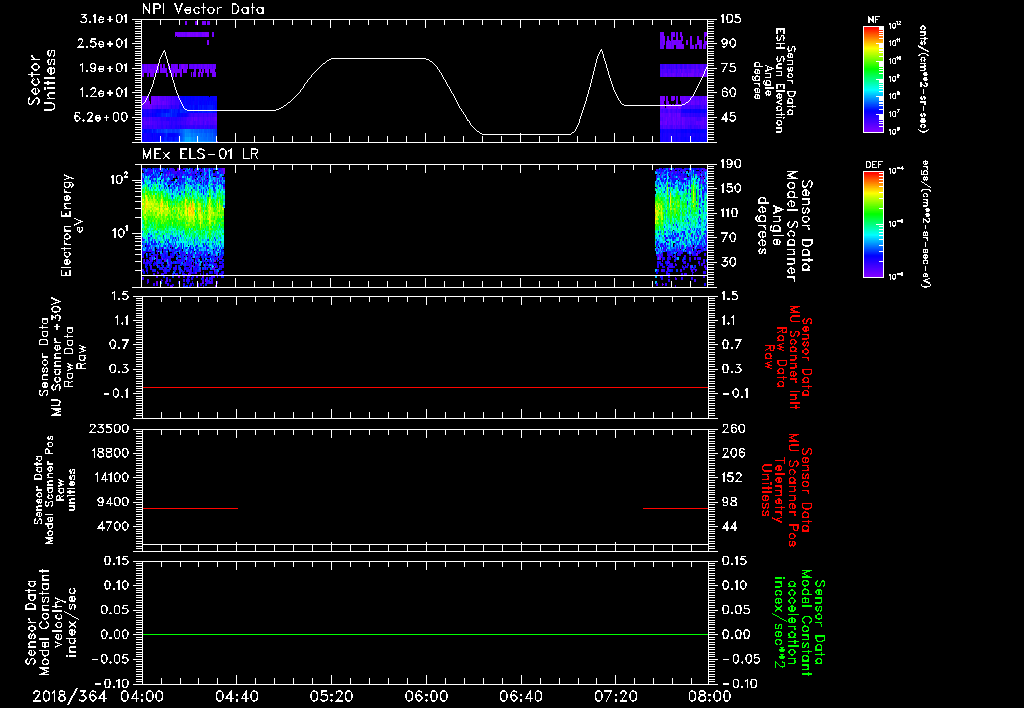Image resolution: width=1024 pixels, height=708 pixels.
Task: Click the 44 Telemetry Pos tick label
Action: click(x=728, y=526)
